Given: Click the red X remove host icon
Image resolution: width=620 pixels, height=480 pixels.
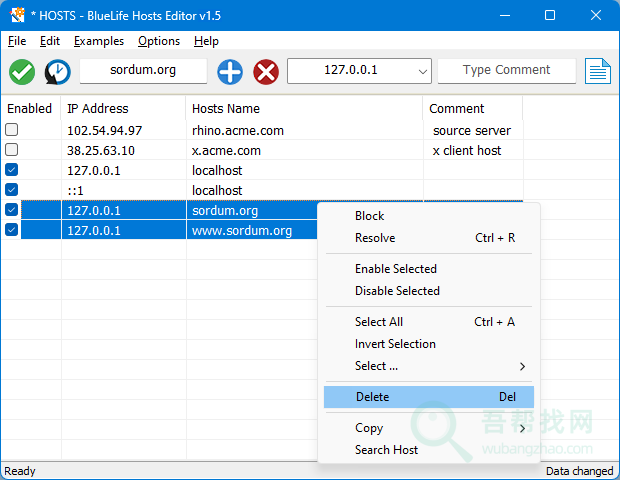Looking at the screenshot, I should coord(266,71).
